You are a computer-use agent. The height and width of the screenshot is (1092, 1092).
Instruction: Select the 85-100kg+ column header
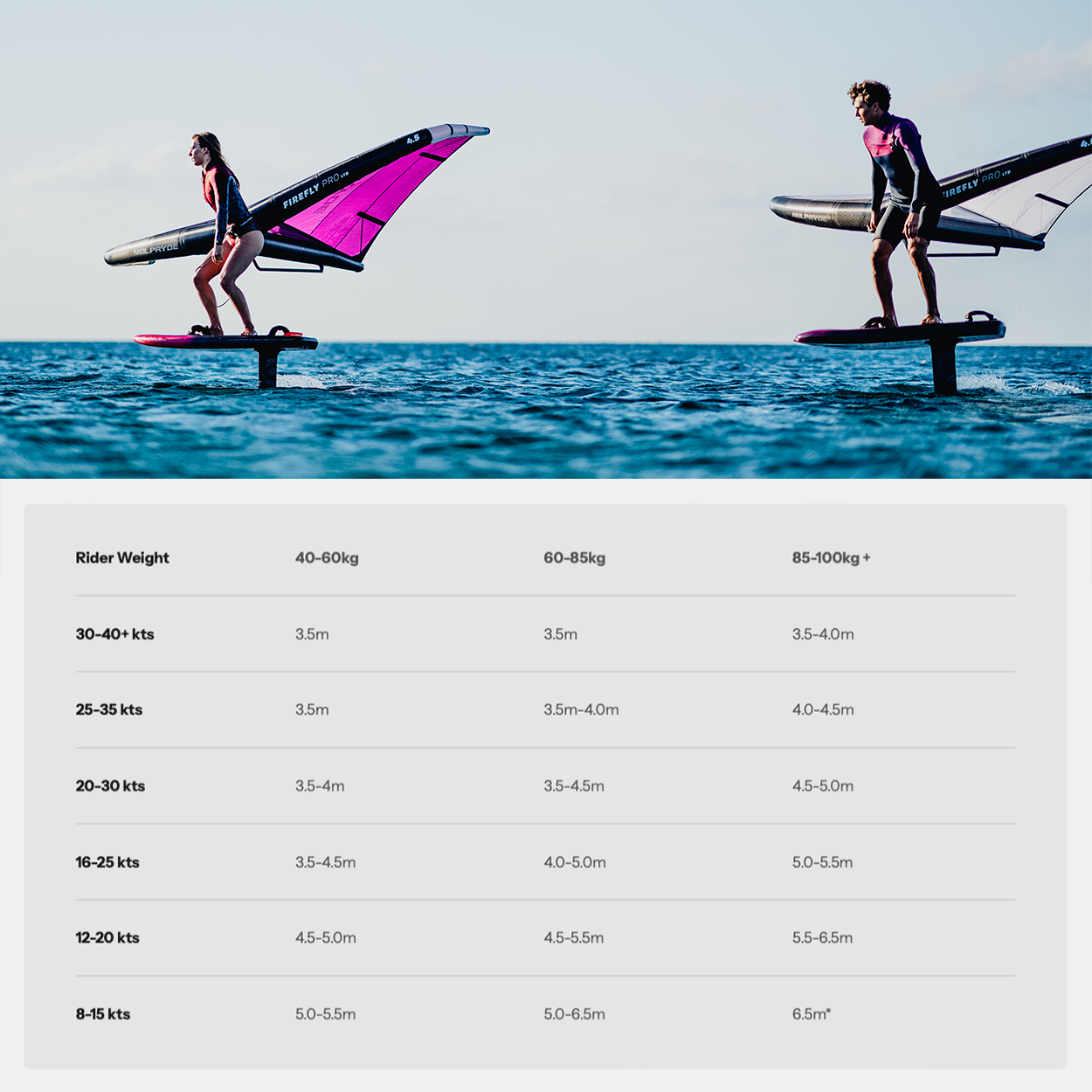pyautogui.click(x=831, y=557)
